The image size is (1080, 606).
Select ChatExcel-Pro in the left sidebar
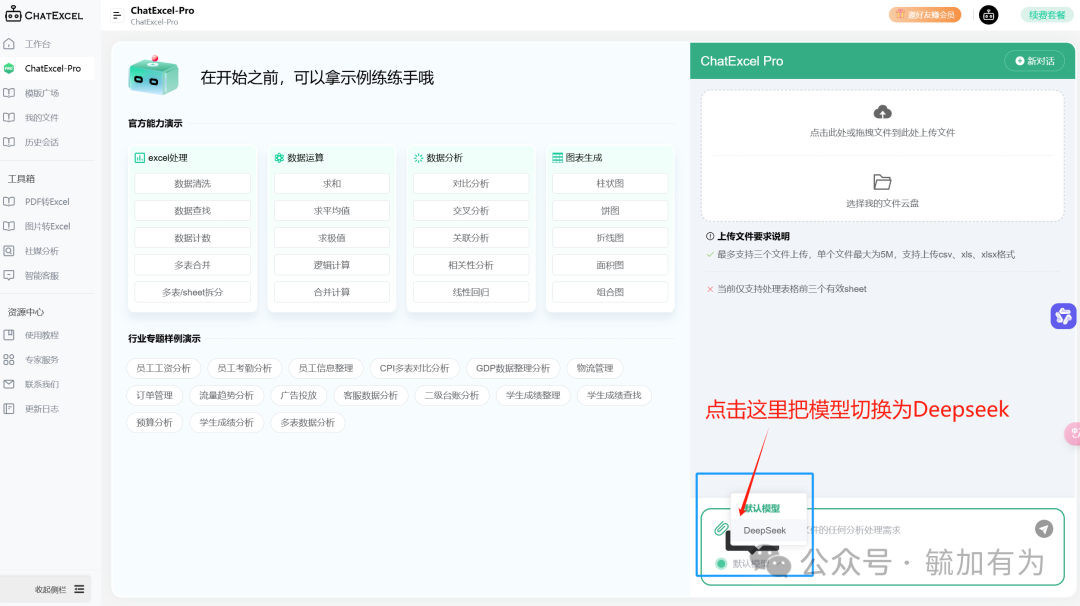click(x=47, y=68)
